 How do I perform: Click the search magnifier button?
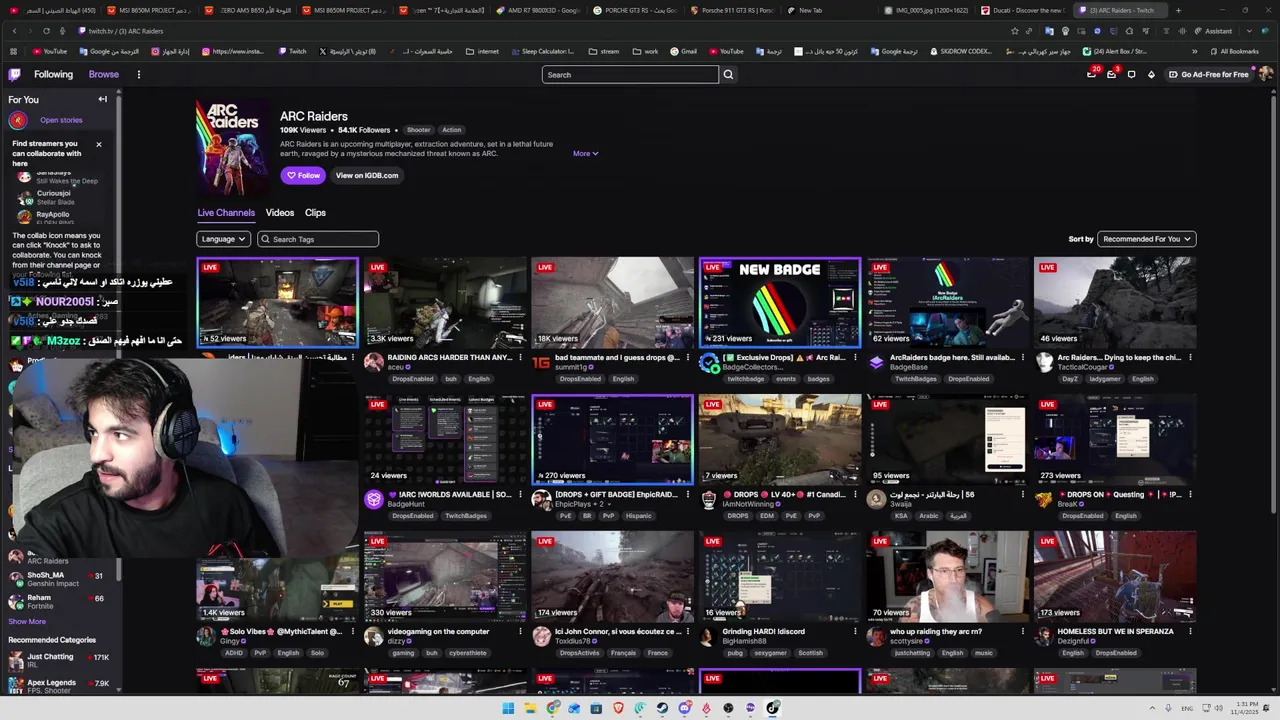(x=728, y=74)
